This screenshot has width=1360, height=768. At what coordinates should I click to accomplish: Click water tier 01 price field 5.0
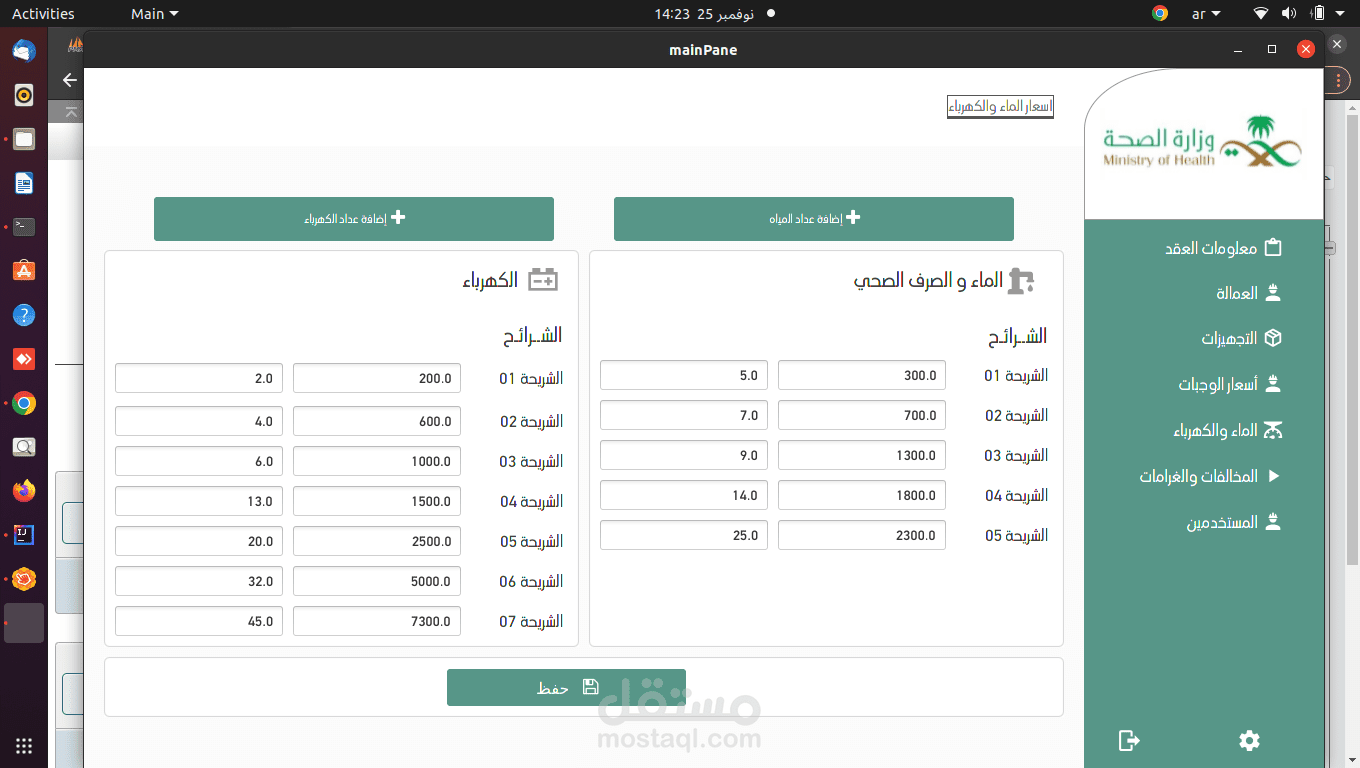tap(684, 376)
